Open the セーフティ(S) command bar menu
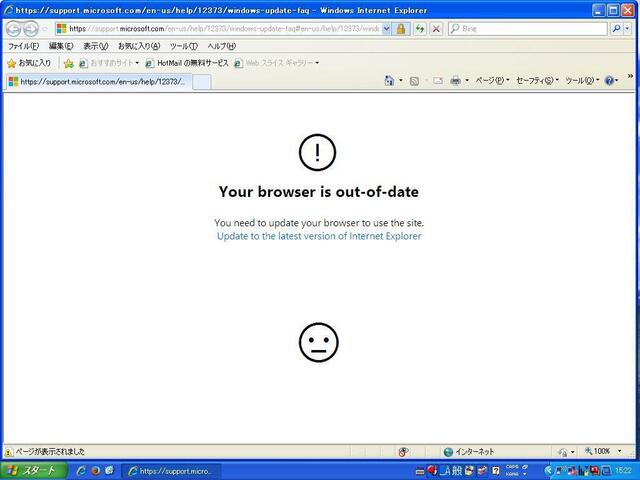 537,80
